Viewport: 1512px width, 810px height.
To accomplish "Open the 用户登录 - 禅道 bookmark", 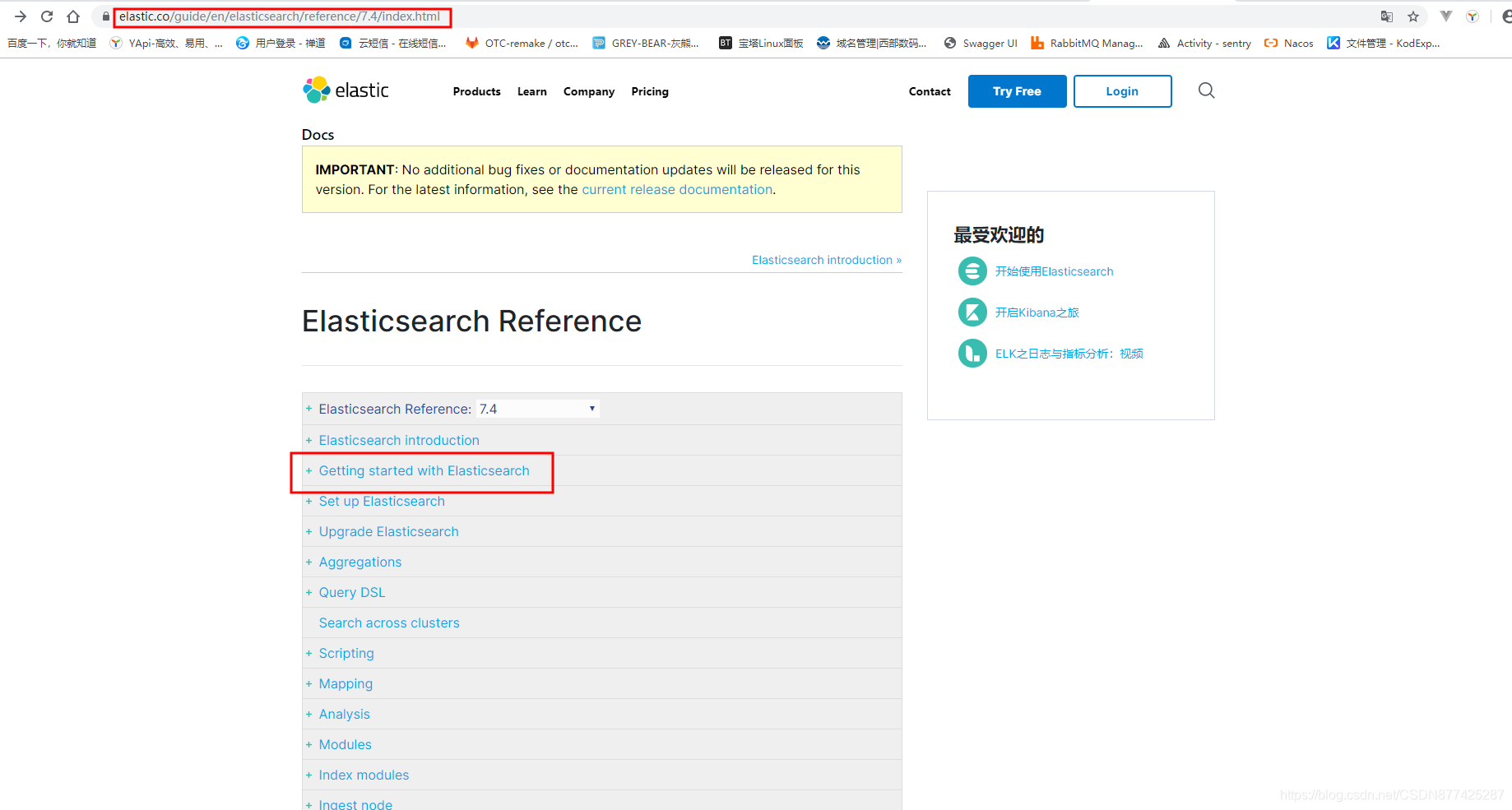I will tap(281, 43).
